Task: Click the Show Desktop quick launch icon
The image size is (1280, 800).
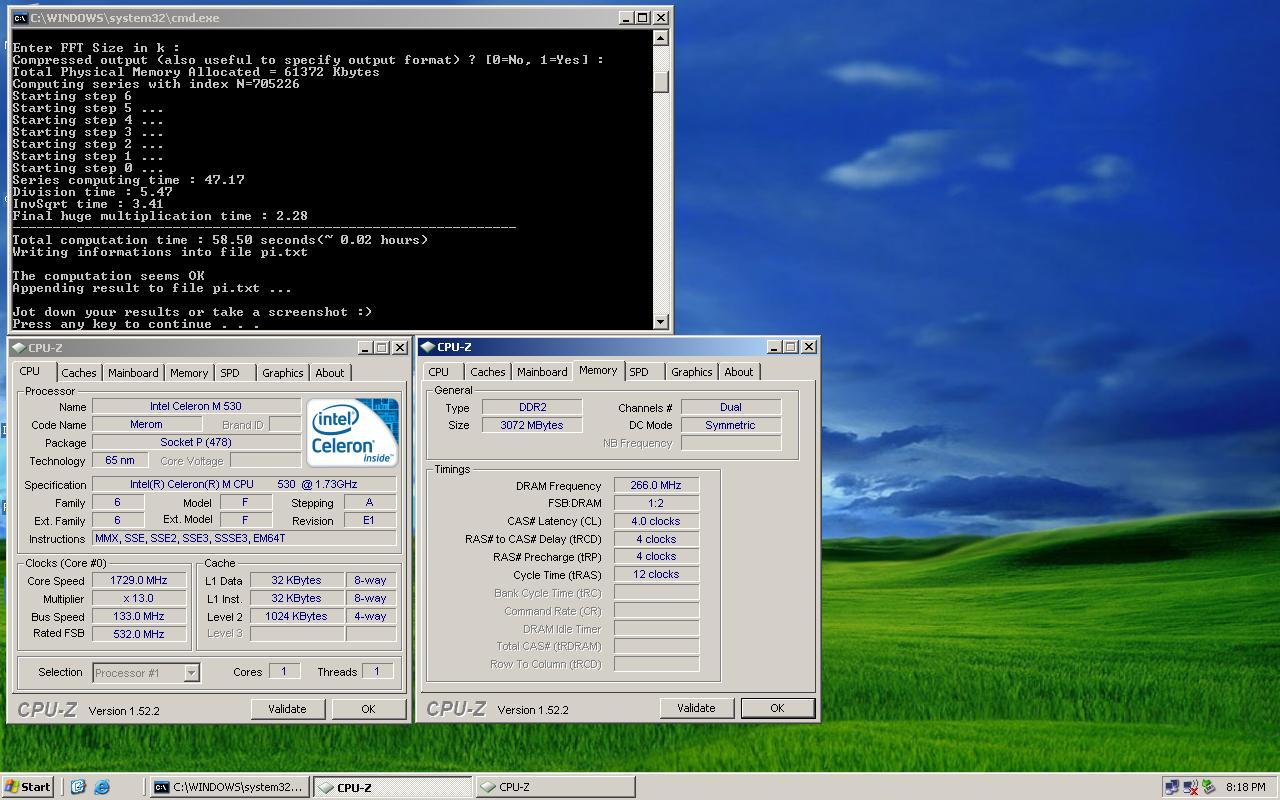Action: [x=78, y=787]
